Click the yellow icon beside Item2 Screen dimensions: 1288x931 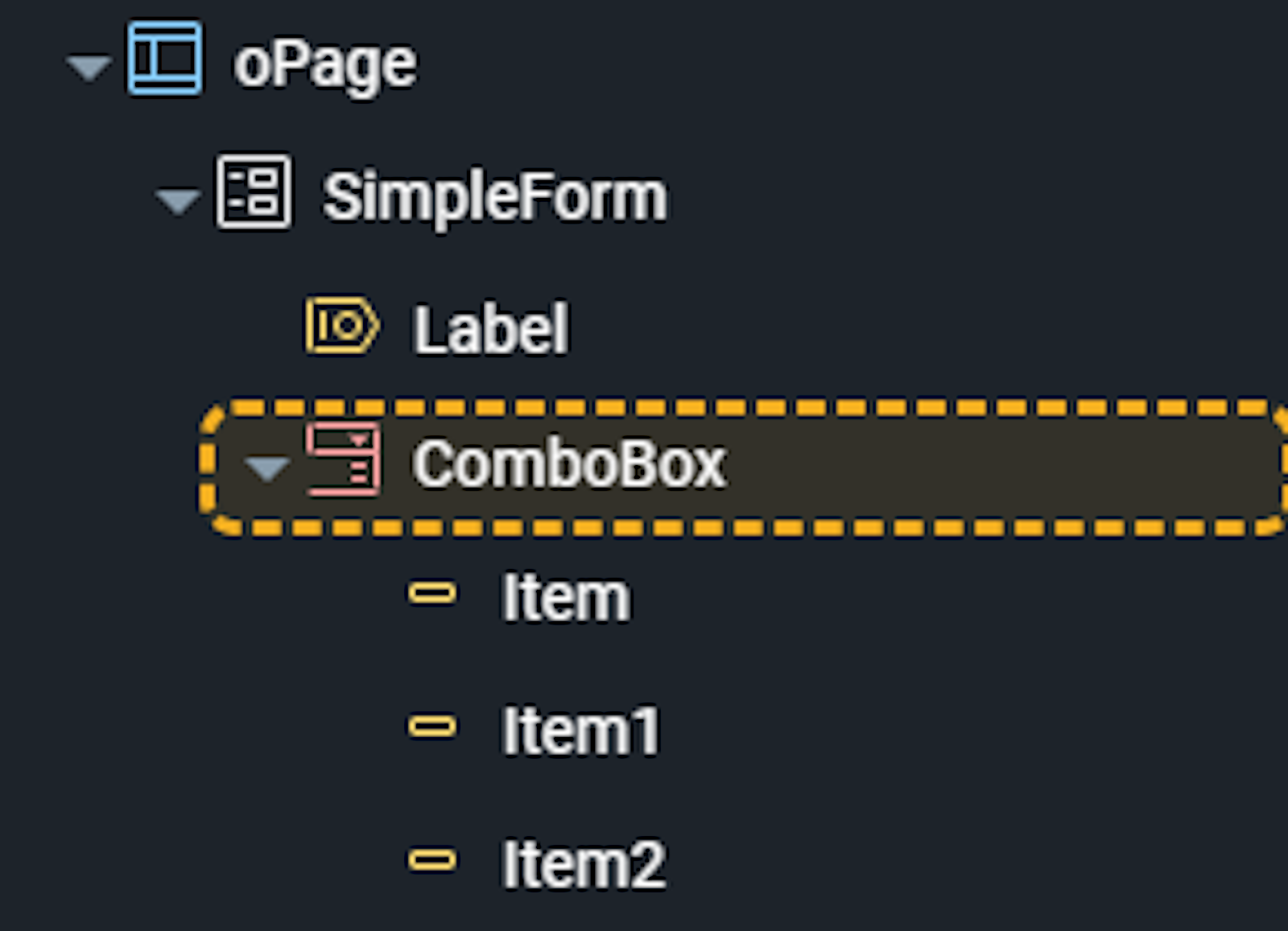point(432,861)
